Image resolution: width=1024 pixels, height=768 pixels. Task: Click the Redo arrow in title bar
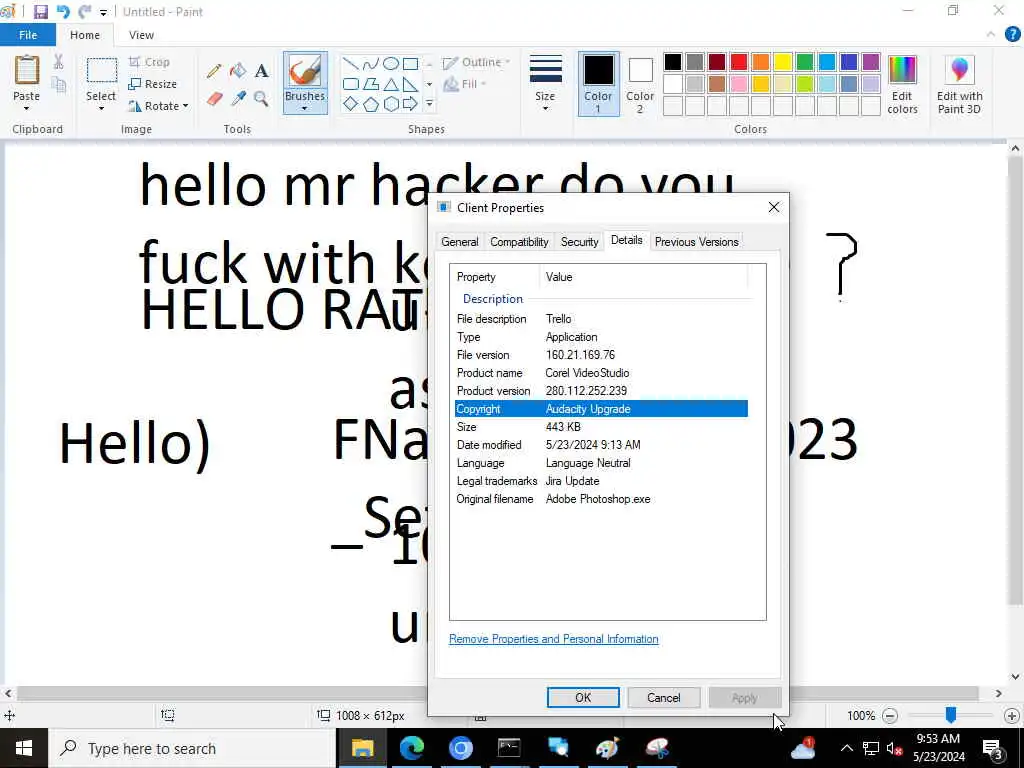(84, 12)
